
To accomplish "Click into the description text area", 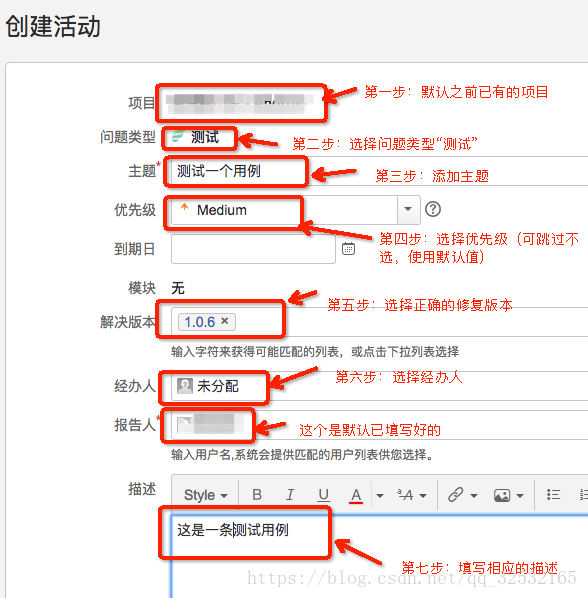I will pos(379,556).
